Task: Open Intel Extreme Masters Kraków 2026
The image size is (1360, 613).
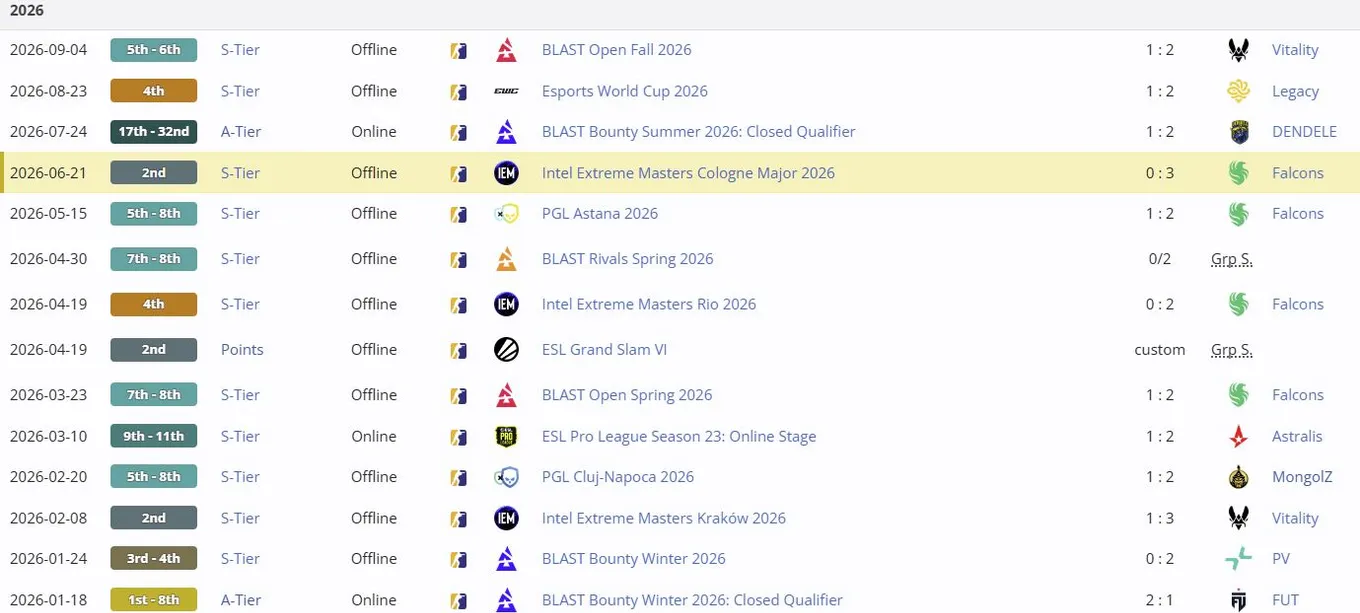Action: click(x=663, y=518)
